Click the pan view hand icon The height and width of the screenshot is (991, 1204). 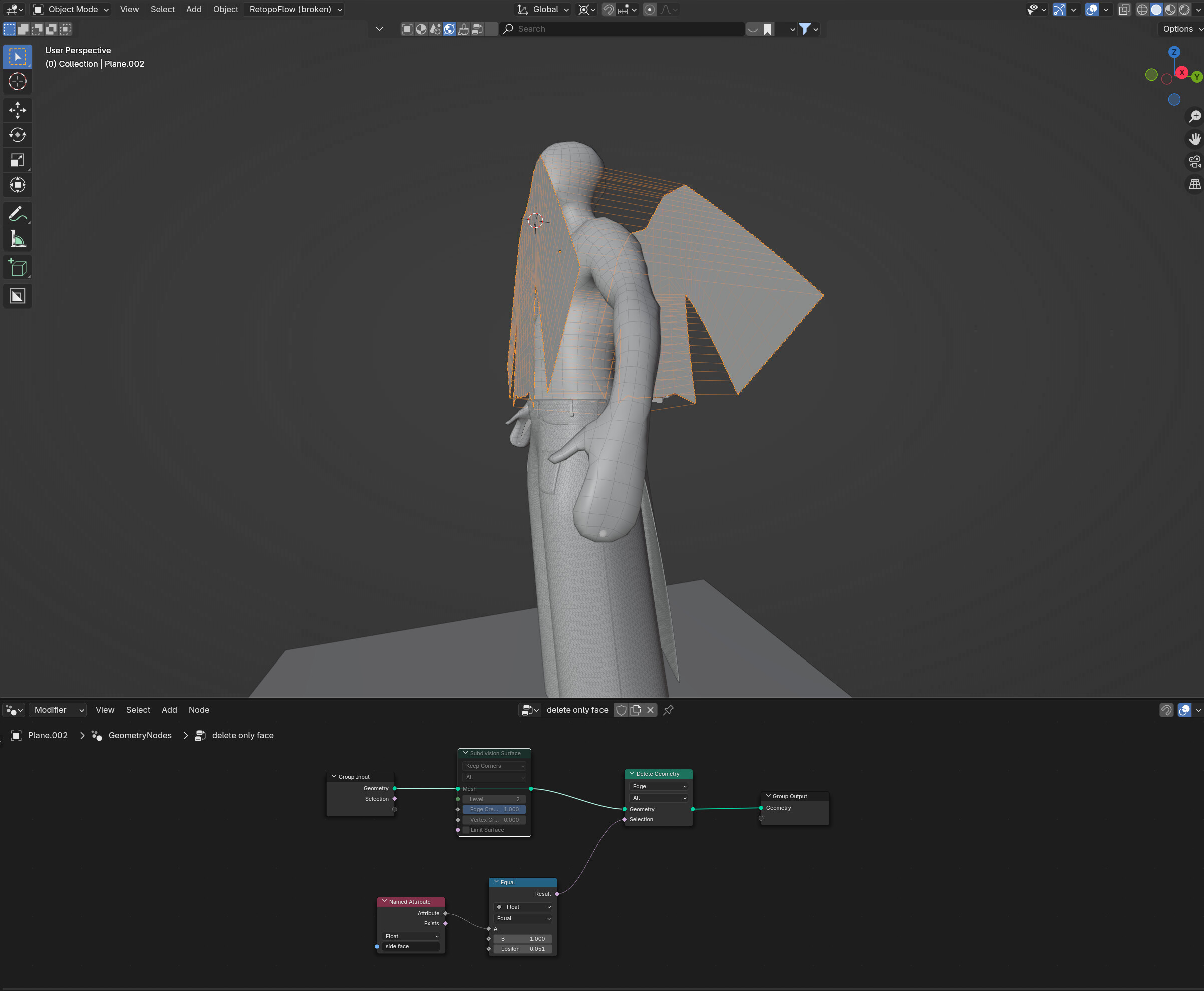coord(1195,139)
